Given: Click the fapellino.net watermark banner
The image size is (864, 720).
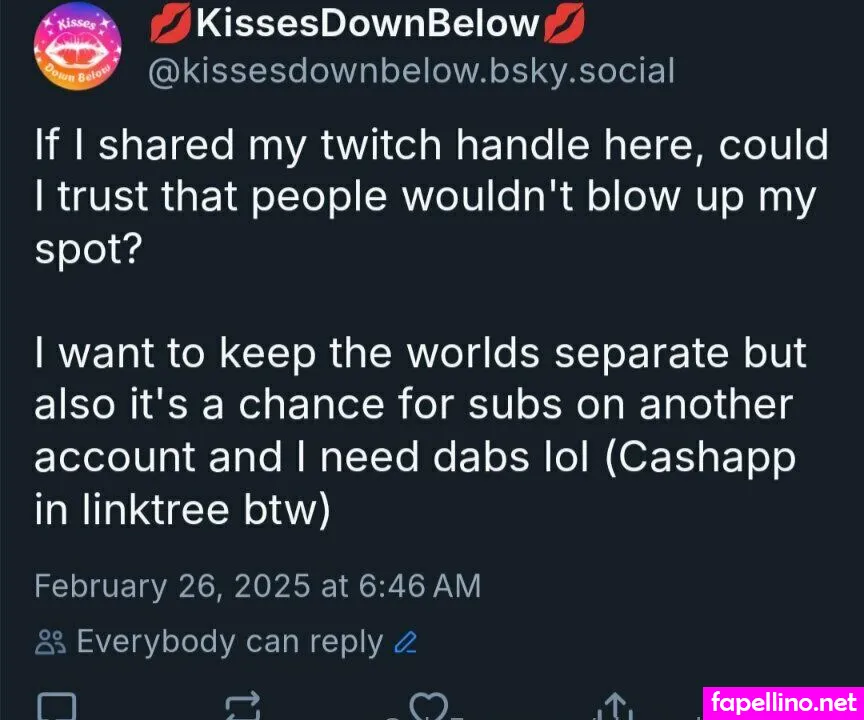Looking at the screenshot, I should tap(784, 701).
